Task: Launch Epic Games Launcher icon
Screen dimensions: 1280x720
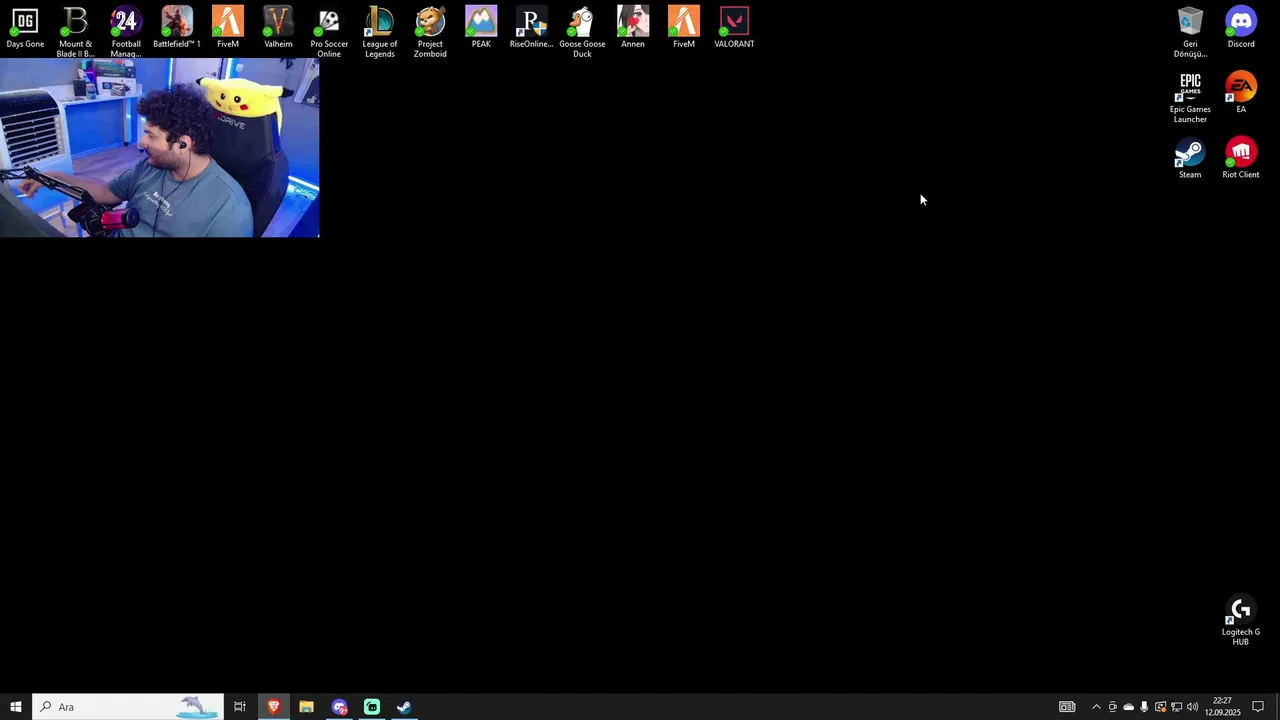Action: [1190, 97]
